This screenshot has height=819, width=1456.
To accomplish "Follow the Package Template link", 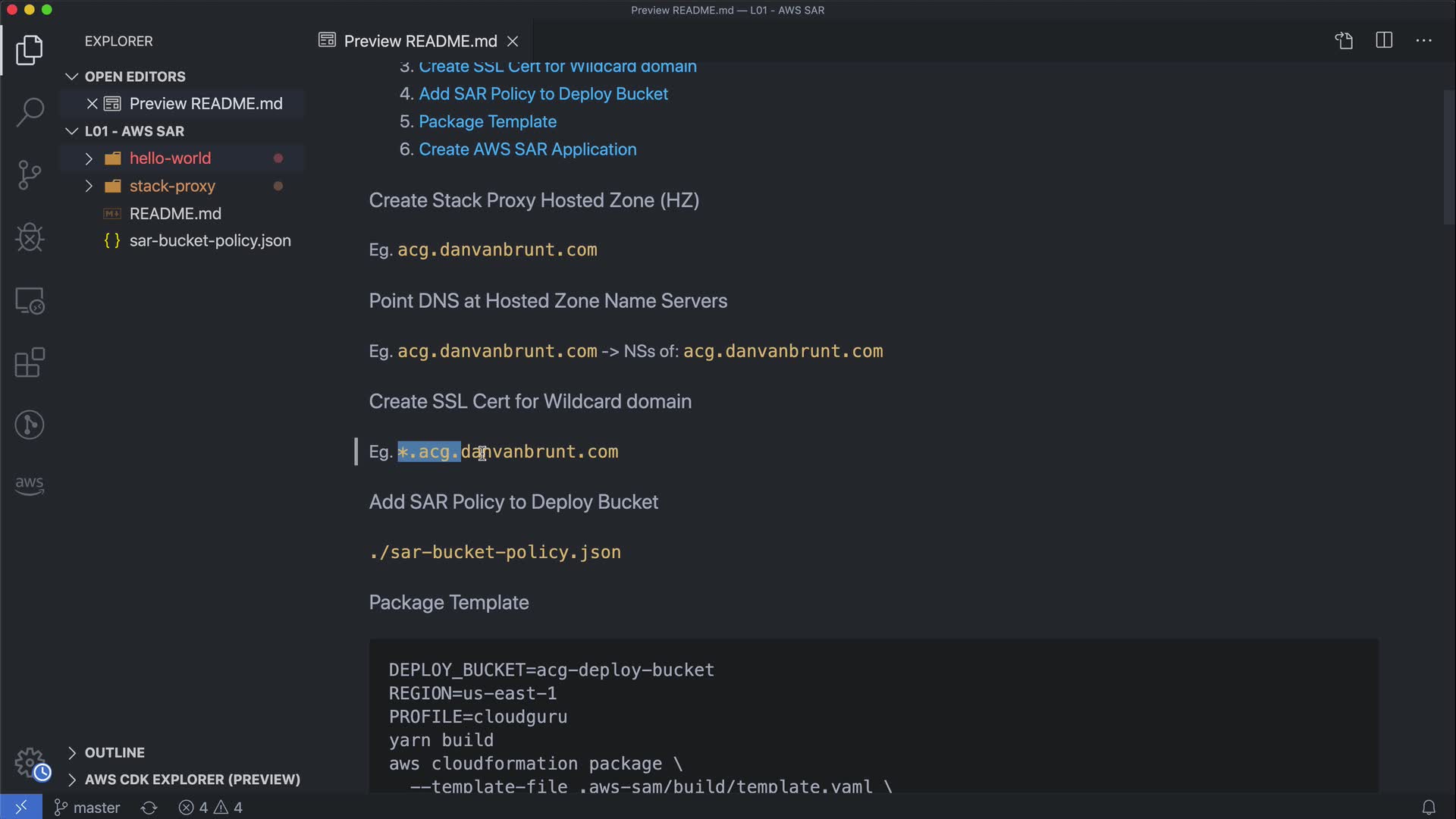I will point(487,121).
